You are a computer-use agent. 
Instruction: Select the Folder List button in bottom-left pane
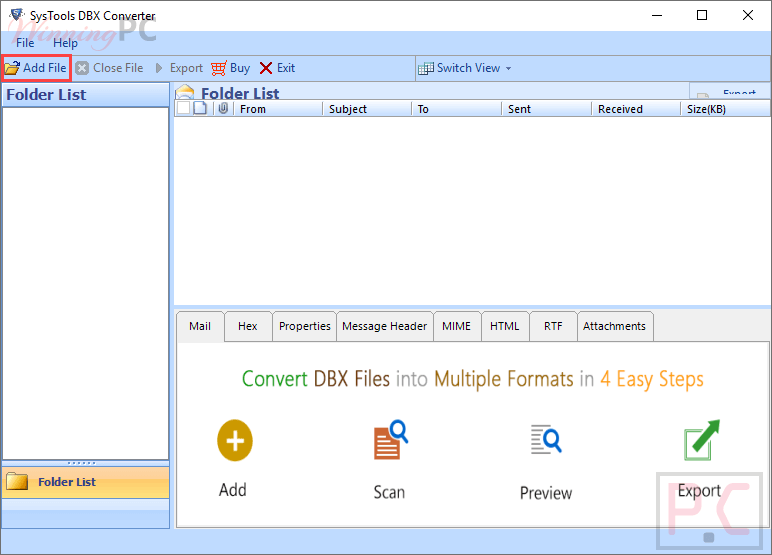[x=85, y=482]
